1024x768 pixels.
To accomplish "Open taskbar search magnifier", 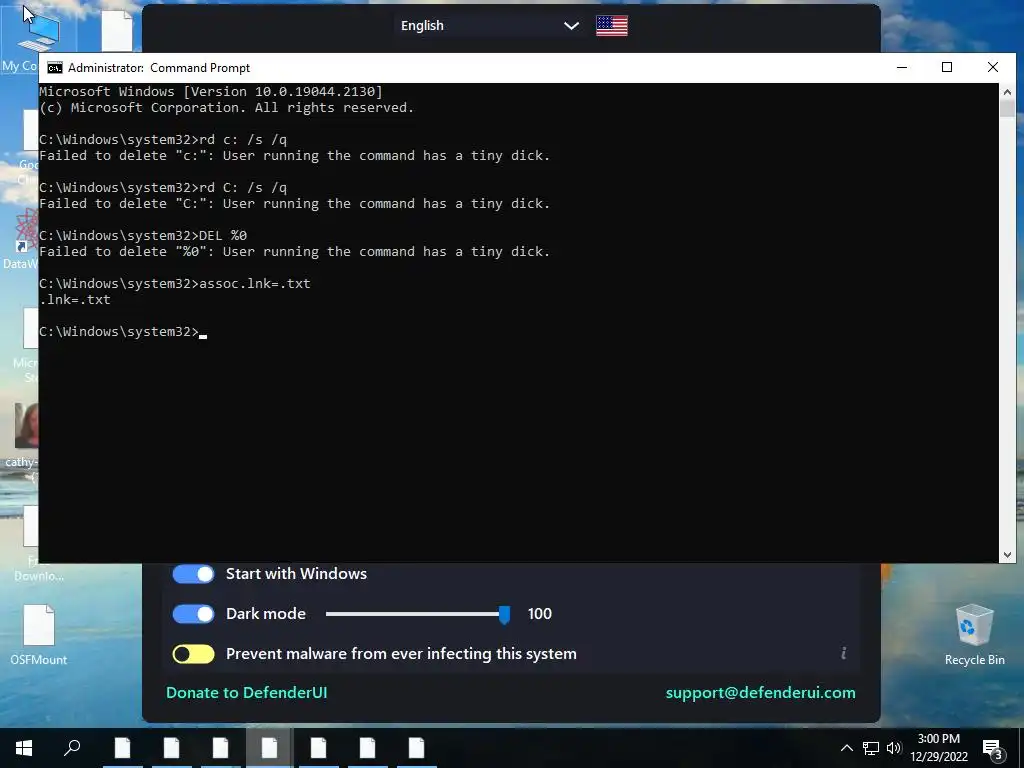I will (x=72, y=748).
